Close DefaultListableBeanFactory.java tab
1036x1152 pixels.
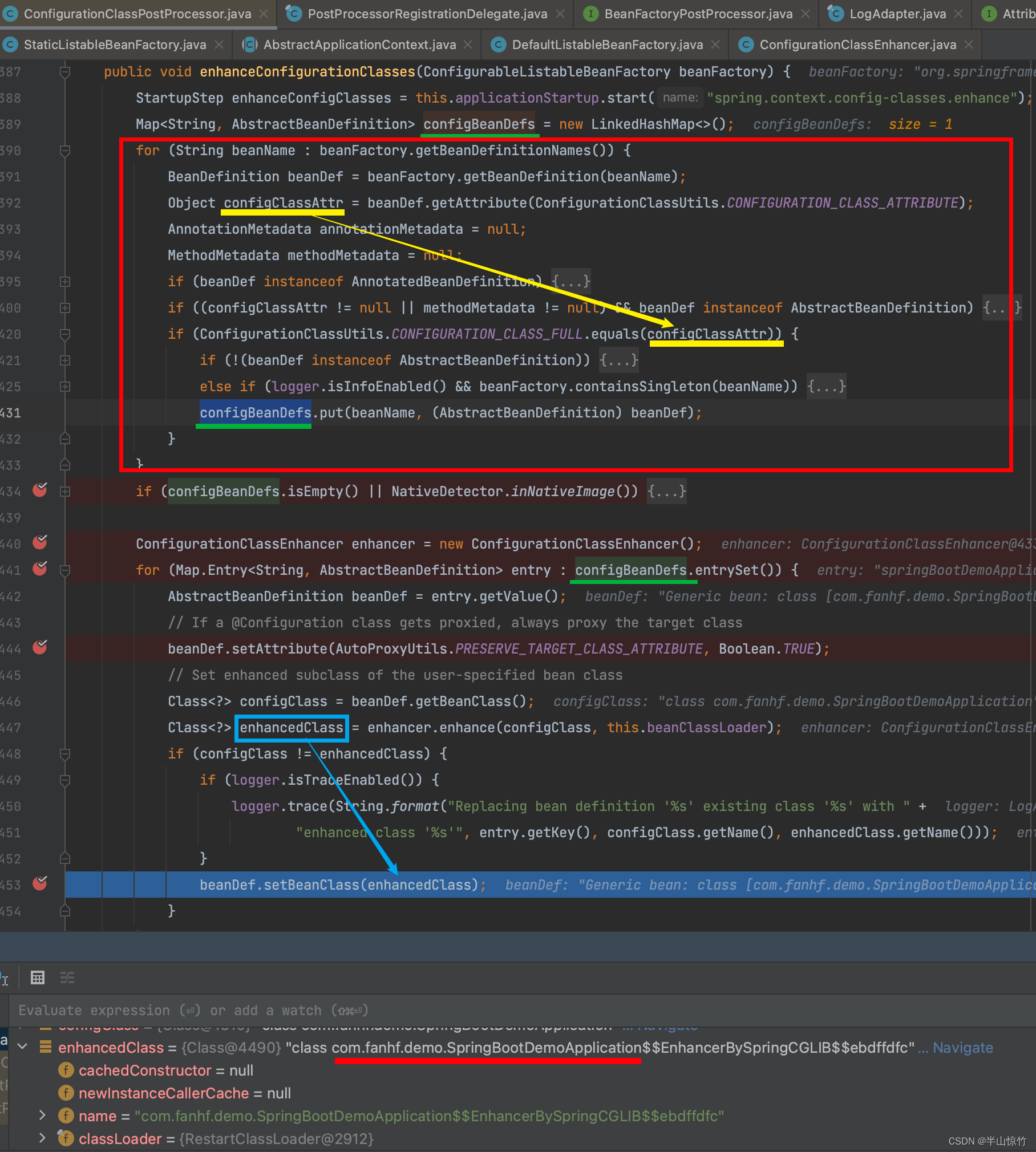coord(715,44)
